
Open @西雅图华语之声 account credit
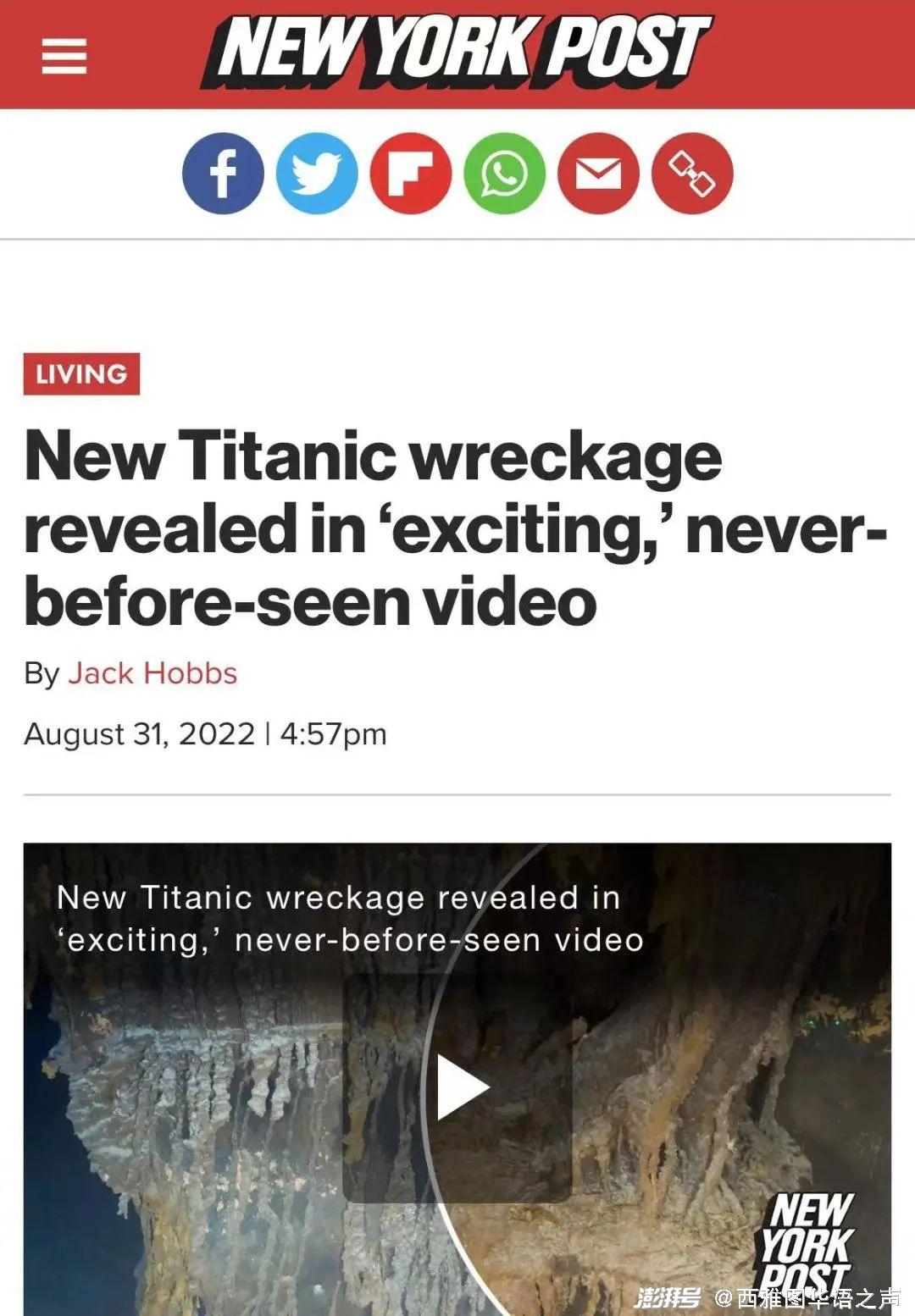click(x=808, y=1297)
